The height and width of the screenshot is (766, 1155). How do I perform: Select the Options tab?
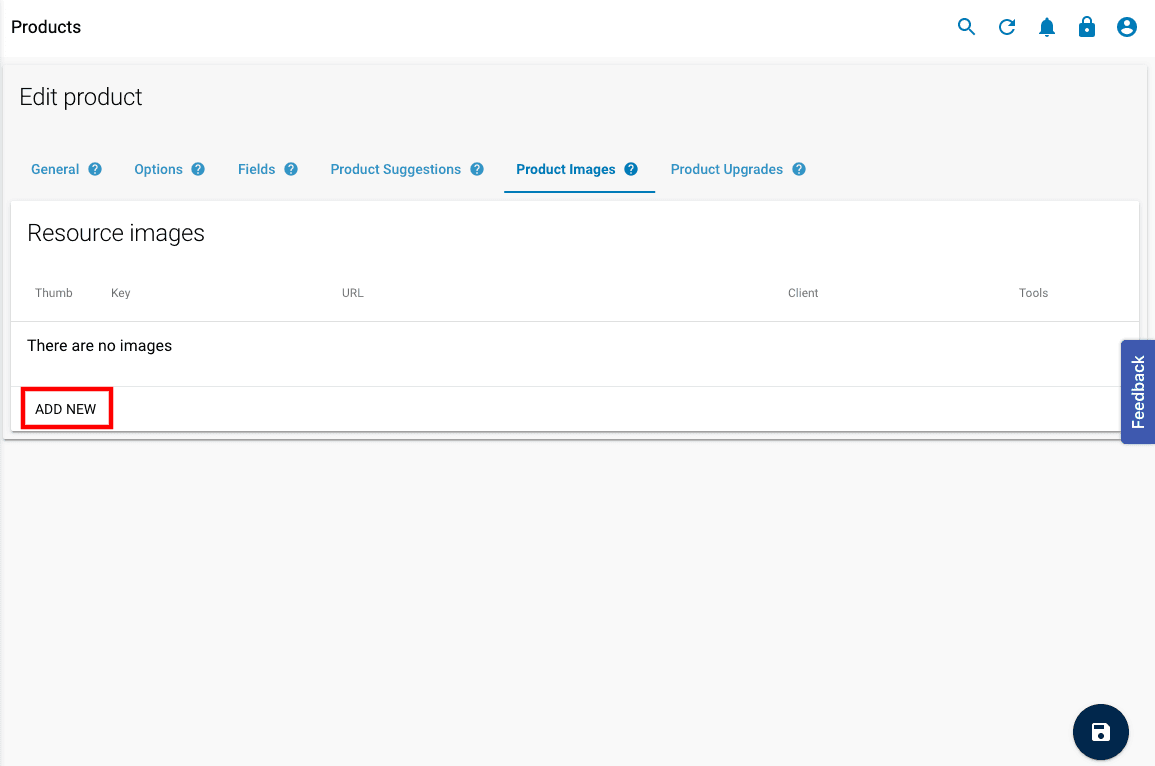(156, 169)
